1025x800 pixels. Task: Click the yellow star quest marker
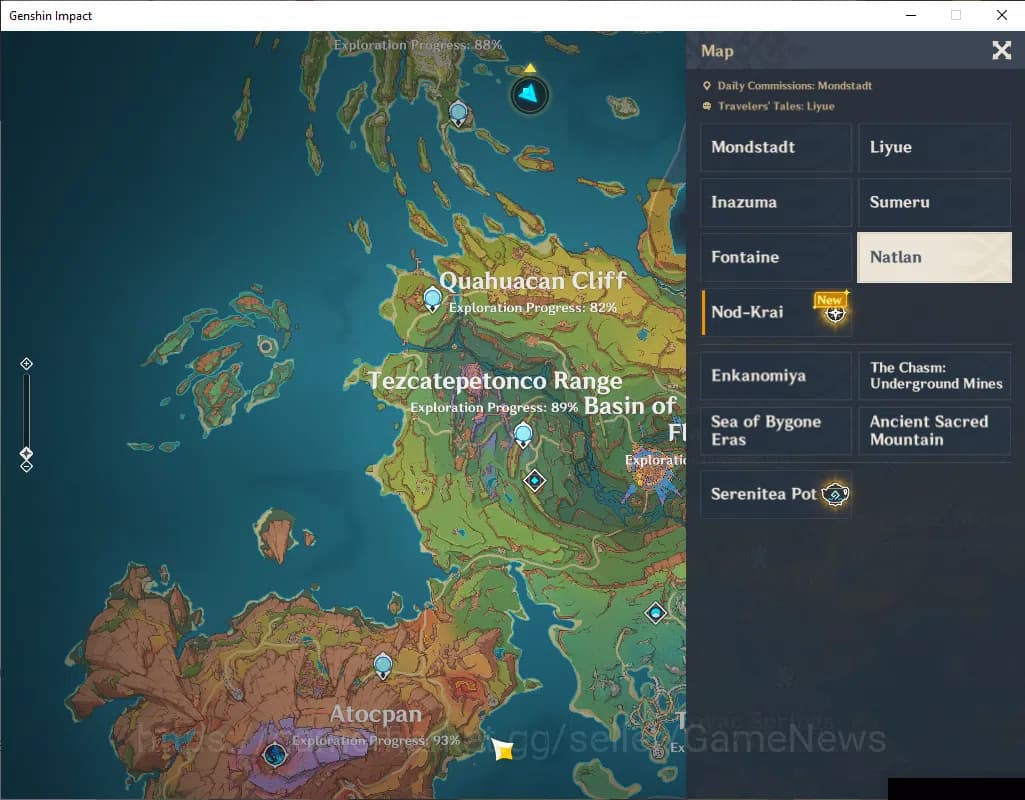[x=503, y=749]
